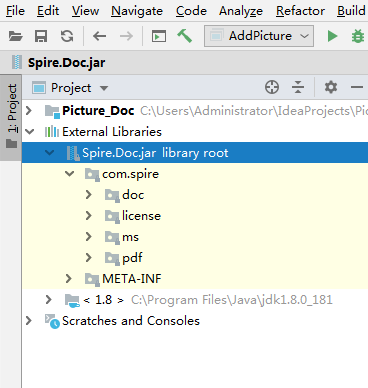Image resolution: width=368 pixels, height=388 pixels.
Task: Expand the Picture_Doc project node
Action: [x=29, y=110]
